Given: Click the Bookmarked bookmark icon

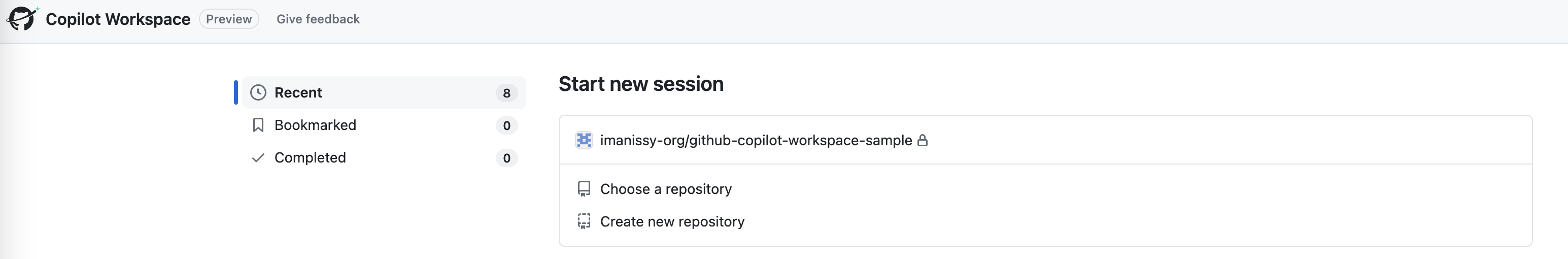Looking at the screenshot, I should click(x=258, y=125).
